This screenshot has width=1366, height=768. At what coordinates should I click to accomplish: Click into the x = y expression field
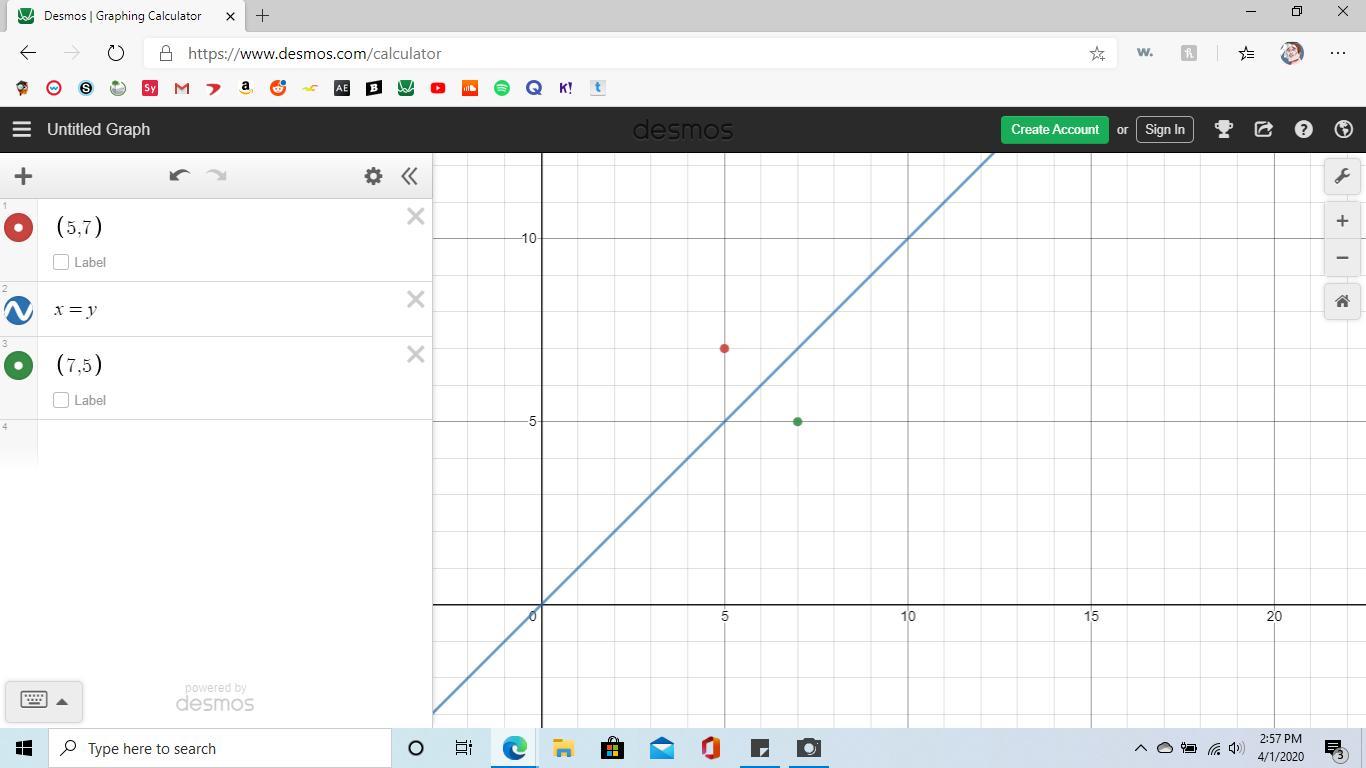220,309
